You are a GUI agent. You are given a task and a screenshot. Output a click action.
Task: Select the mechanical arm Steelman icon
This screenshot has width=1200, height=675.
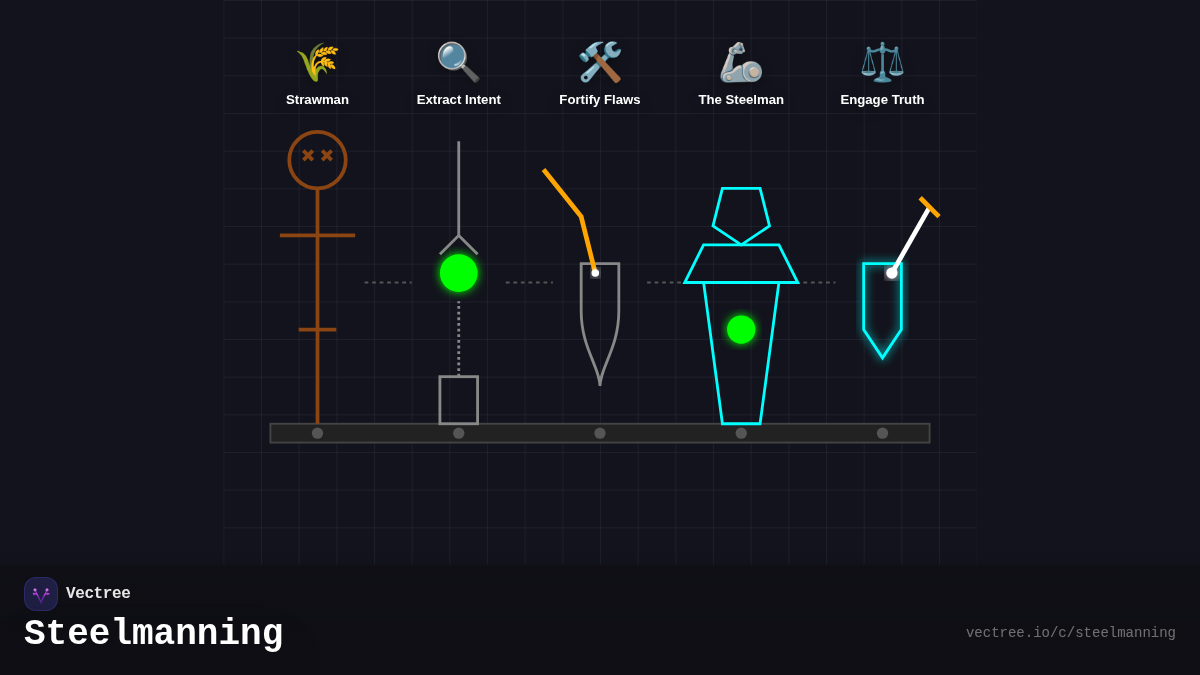click(x=741, y=62)
